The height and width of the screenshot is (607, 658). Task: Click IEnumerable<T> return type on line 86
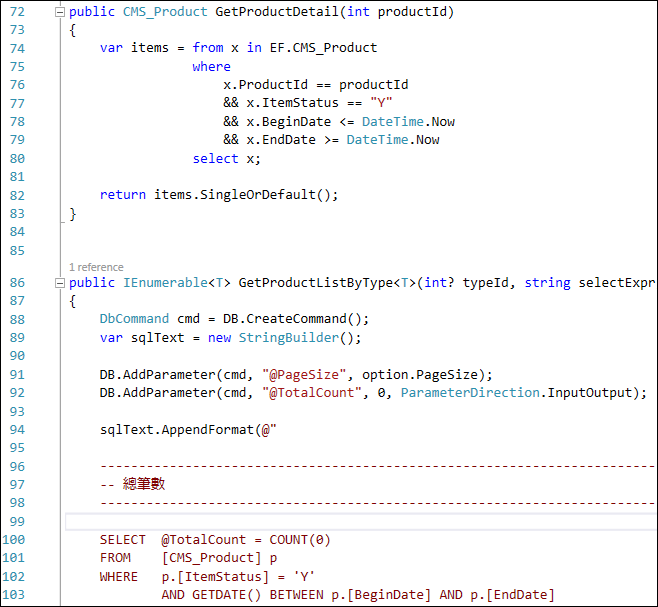177,283
